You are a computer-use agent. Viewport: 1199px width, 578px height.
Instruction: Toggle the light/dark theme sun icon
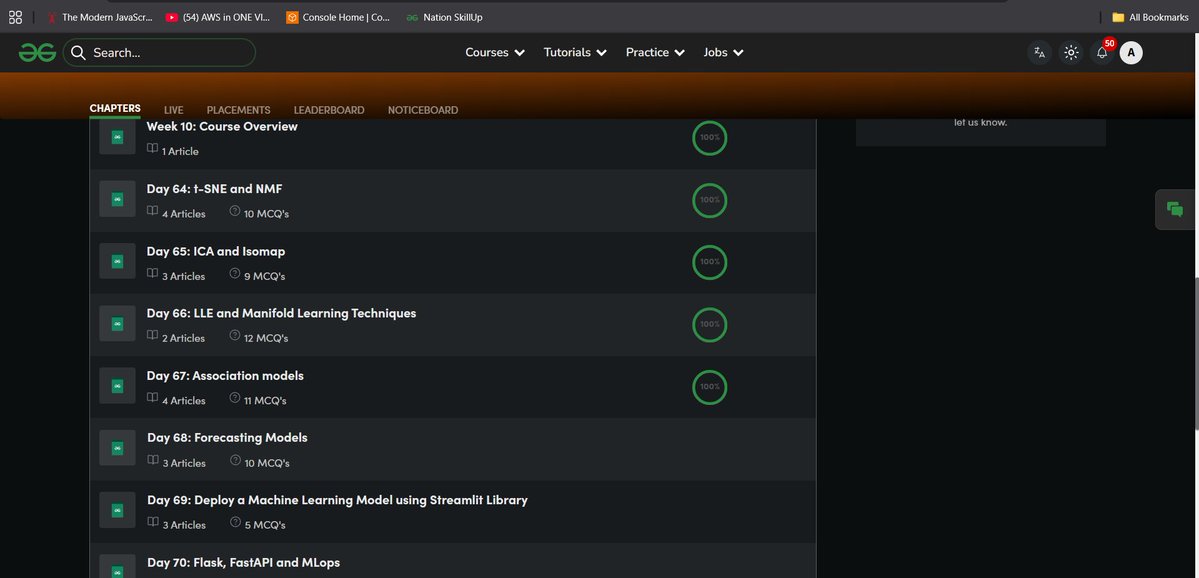pos(1071,53)
